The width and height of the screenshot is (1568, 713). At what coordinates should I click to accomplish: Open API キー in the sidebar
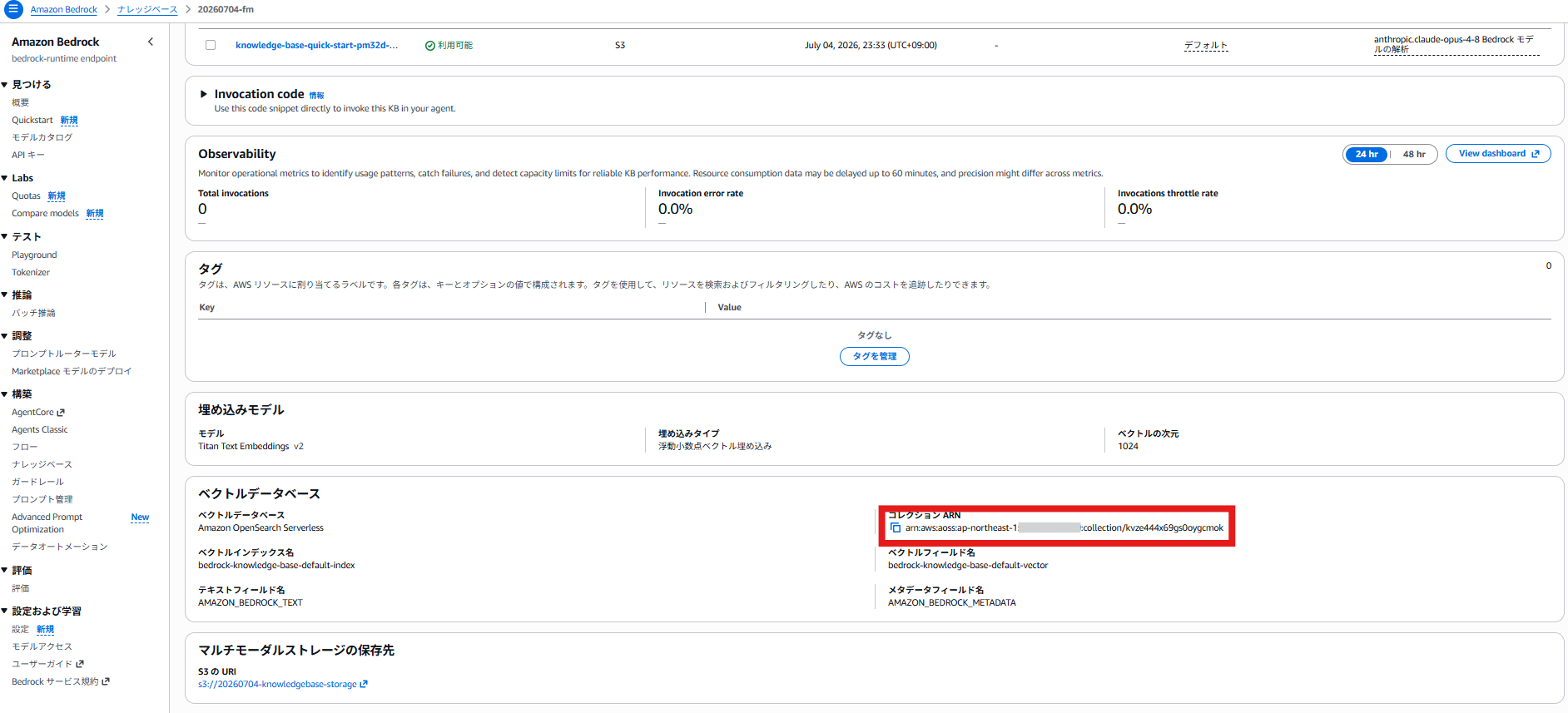[28, 156]
